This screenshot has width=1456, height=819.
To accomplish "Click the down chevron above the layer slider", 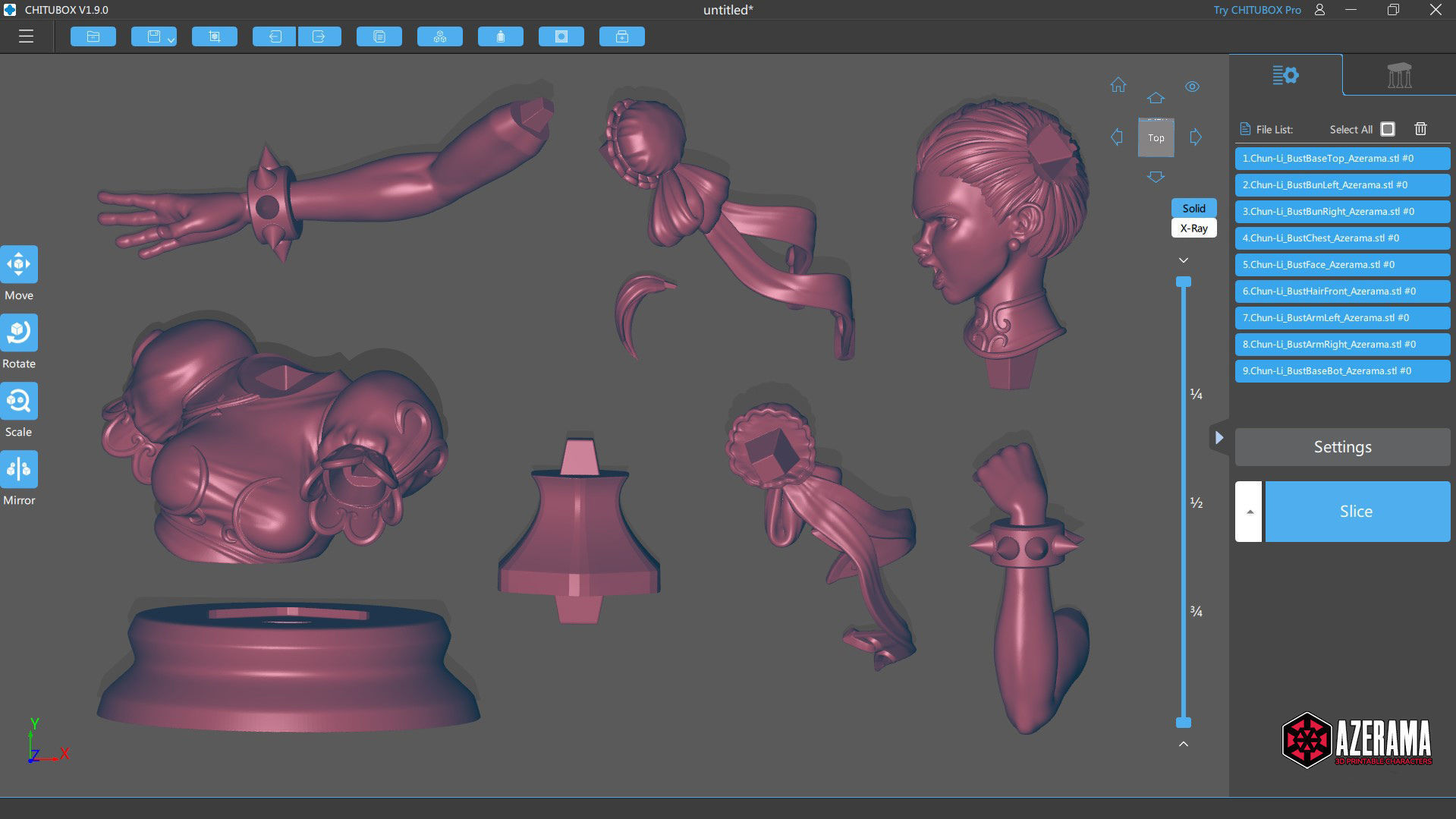I will pos(1183,260).
